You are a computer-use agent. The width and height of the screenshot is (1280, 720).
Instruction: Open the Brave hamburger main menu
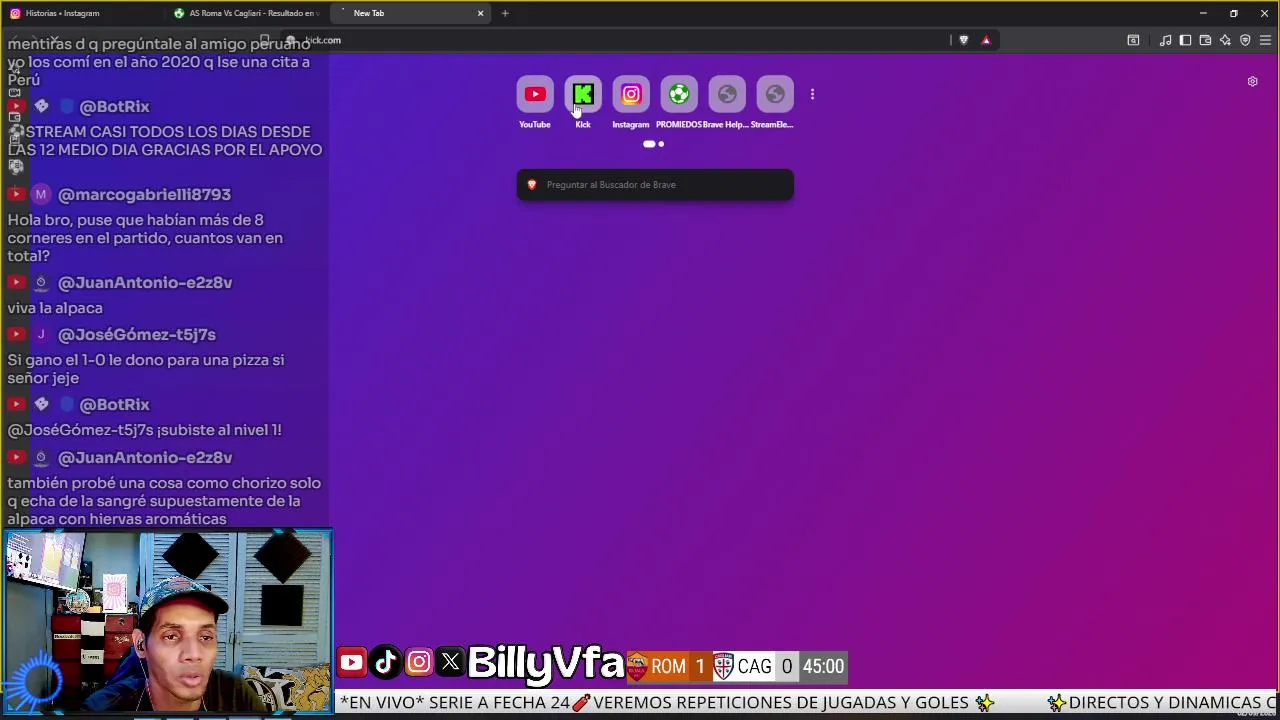(1265, 40)
